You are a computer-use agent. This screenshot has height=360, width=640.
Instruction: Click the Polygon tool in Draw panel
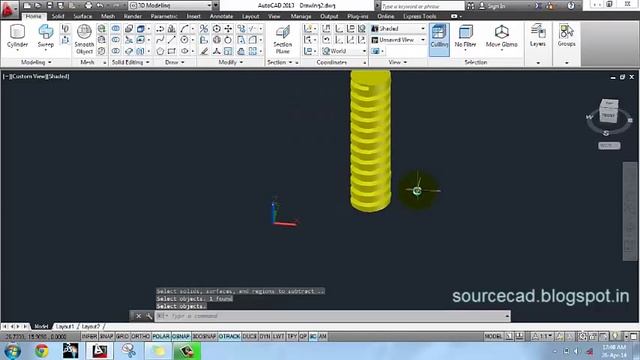click(160, 51)
